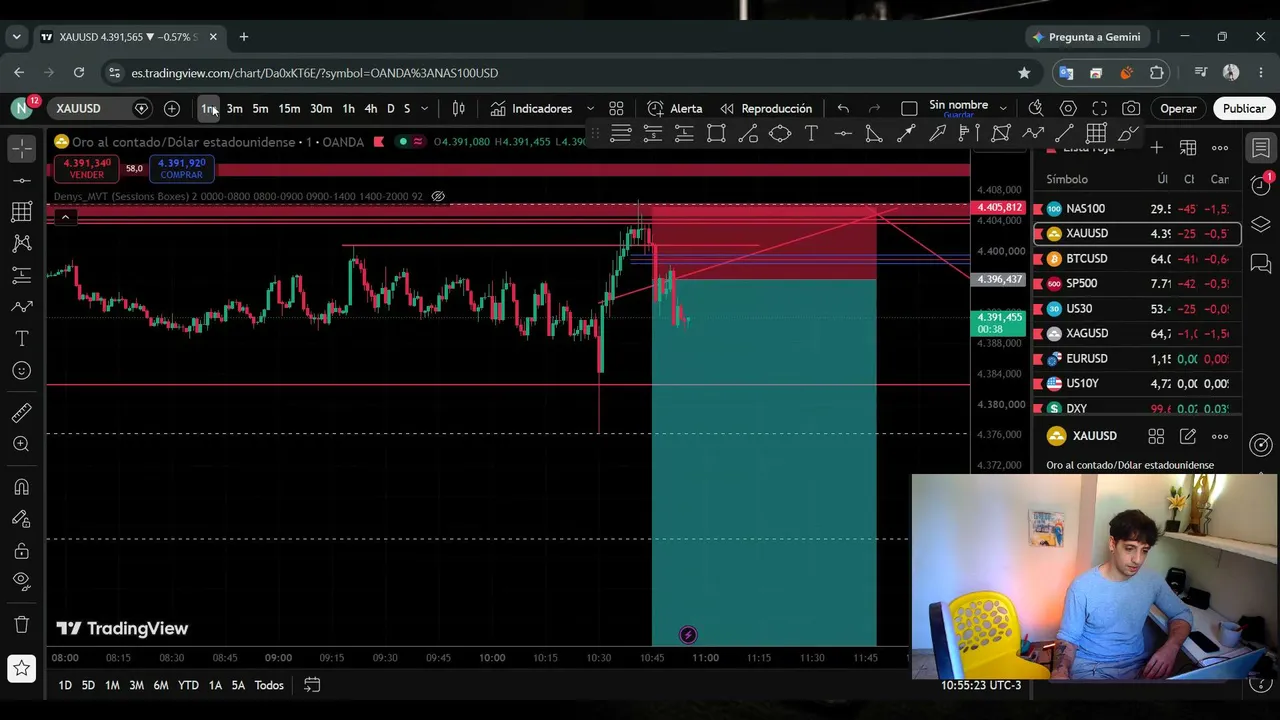The image size is (1280, 720).
Task: Collapse the indicator legend chevron
Action: click(x=65, y=217)
